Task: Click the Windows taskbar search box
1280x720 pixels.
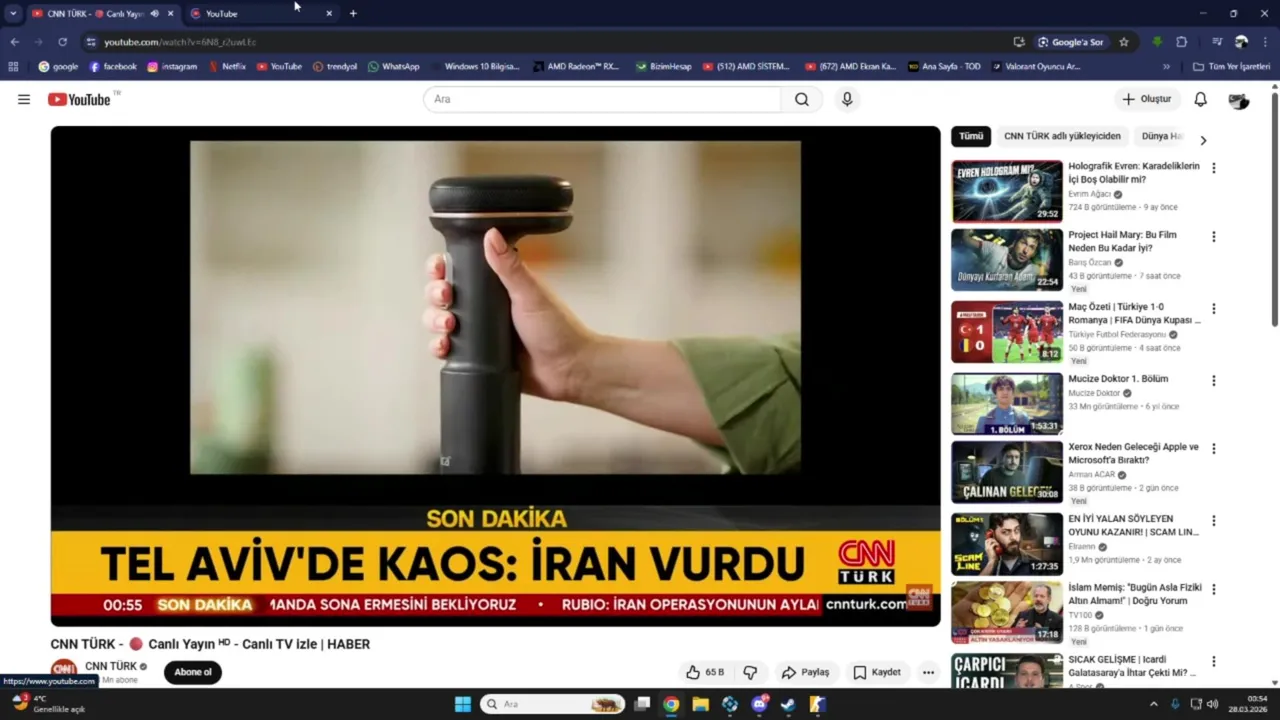Action: [553, 704]
